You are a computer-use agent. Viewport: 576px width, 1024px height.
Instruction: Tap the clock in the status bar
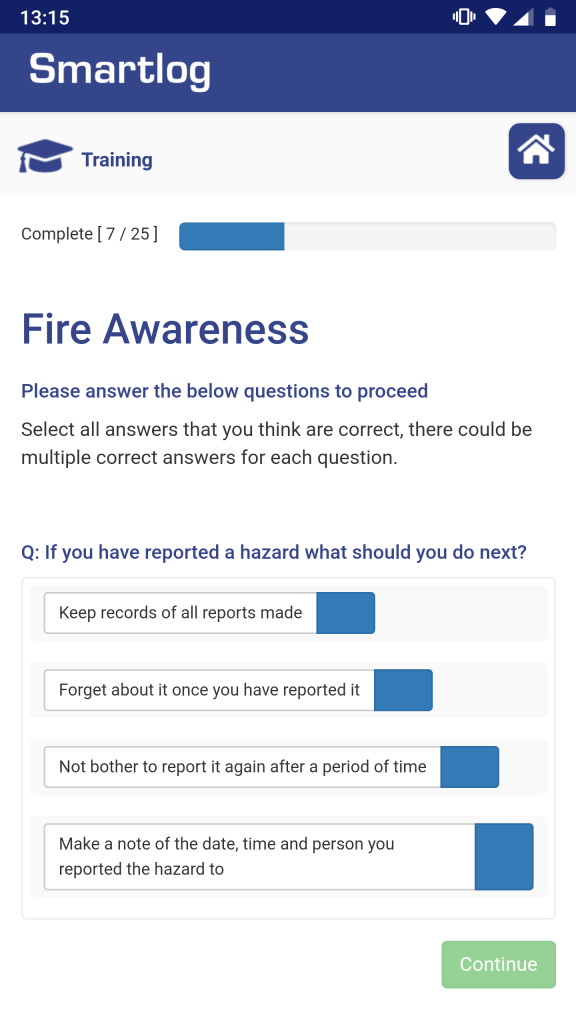44,16
